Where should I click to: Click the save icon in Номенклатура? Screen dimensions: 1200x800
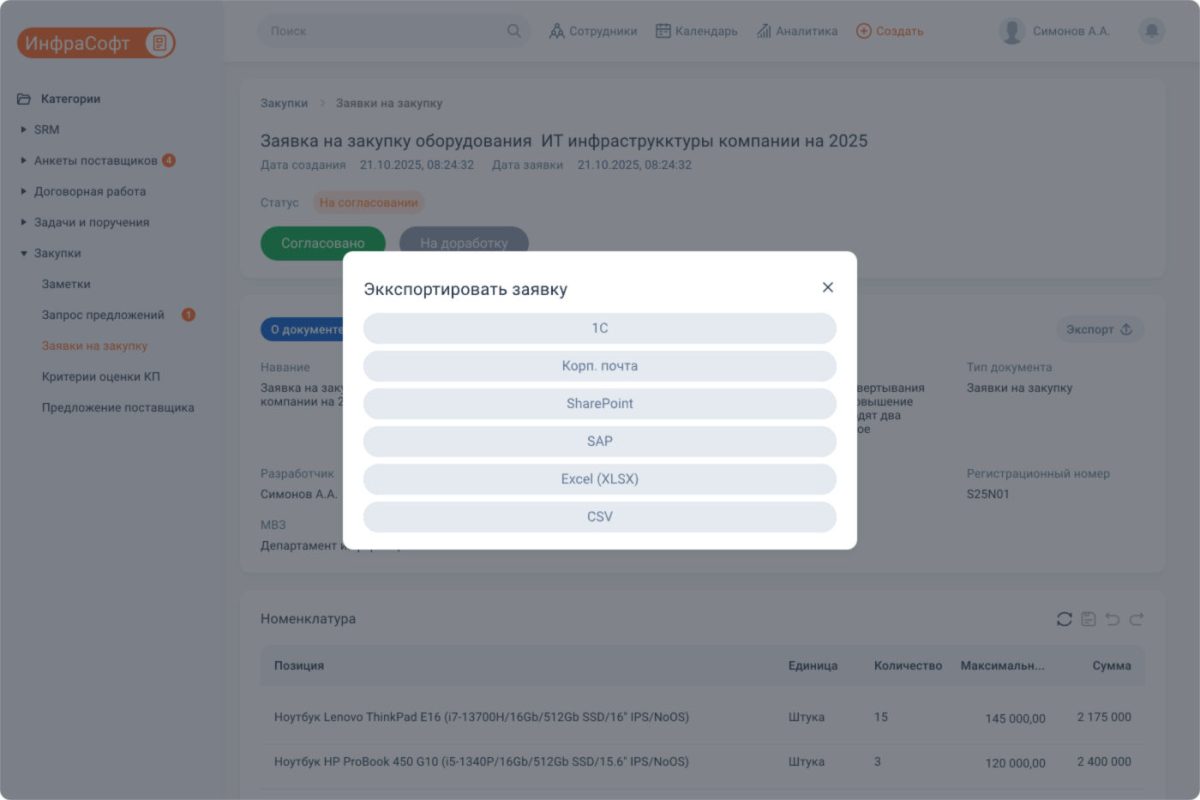click(1088, 620)
